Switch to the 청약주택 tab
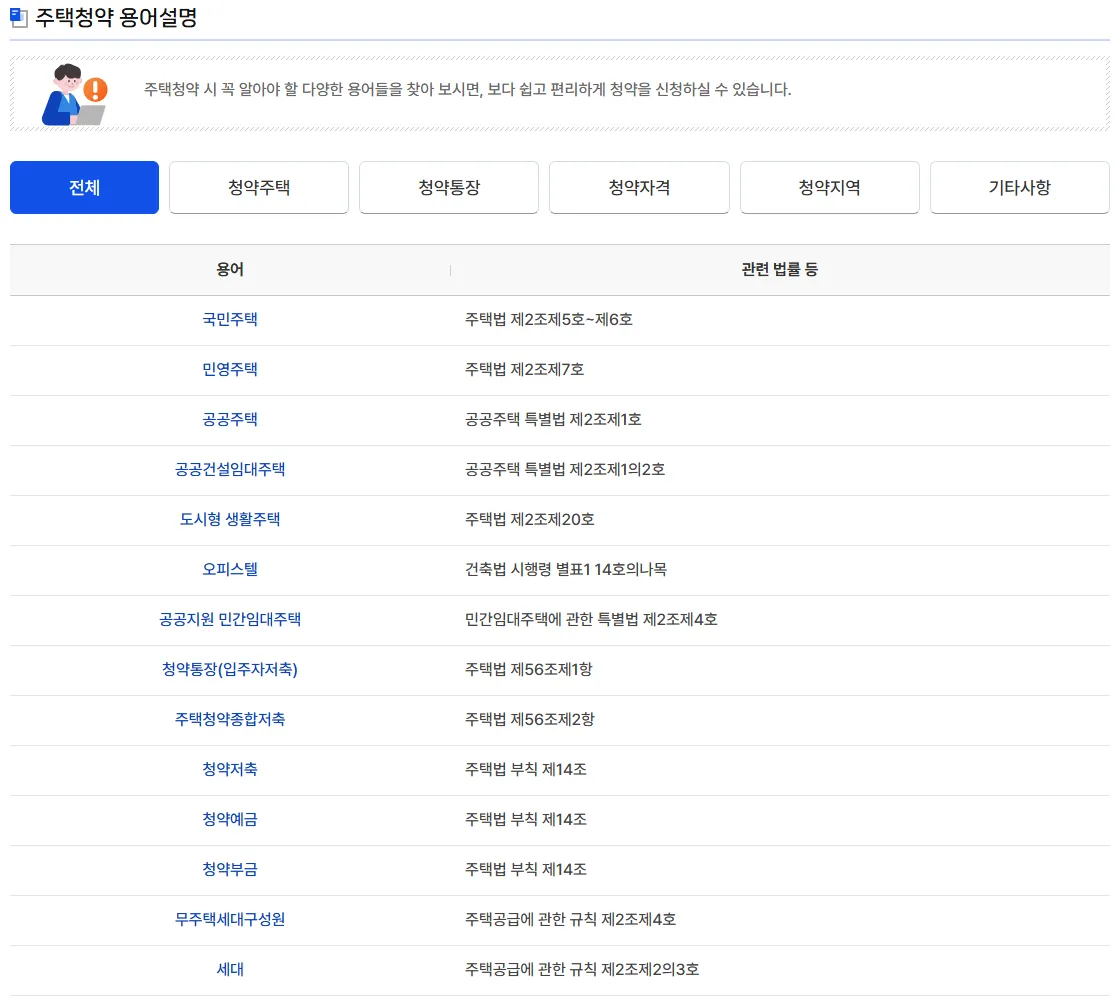Image resolution: width=1120 pixels, height=1000 pixels. pyautogui.click(x=259, y=187)
